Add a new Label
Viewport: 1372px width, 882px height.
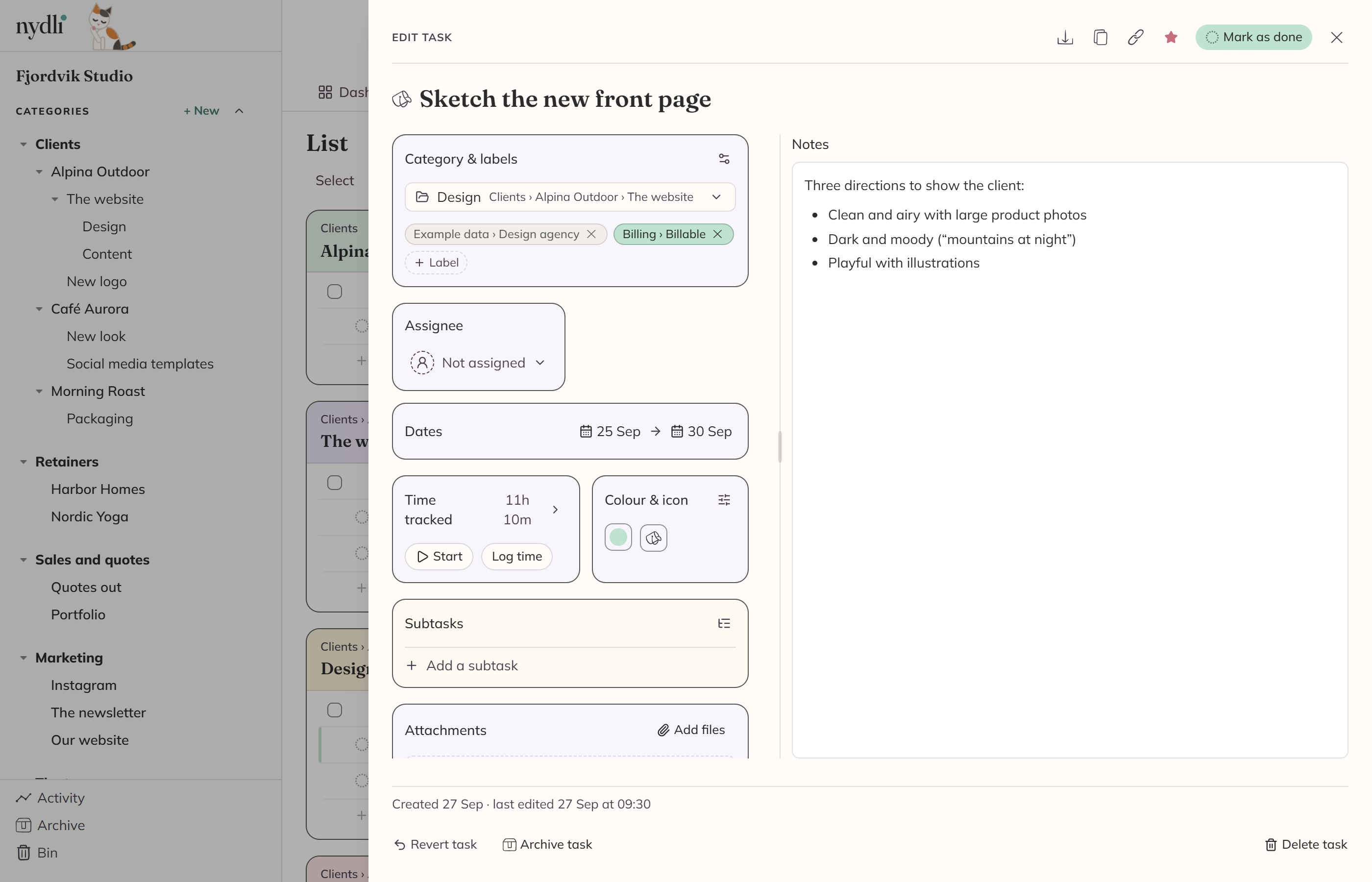(x=436, y=262)
